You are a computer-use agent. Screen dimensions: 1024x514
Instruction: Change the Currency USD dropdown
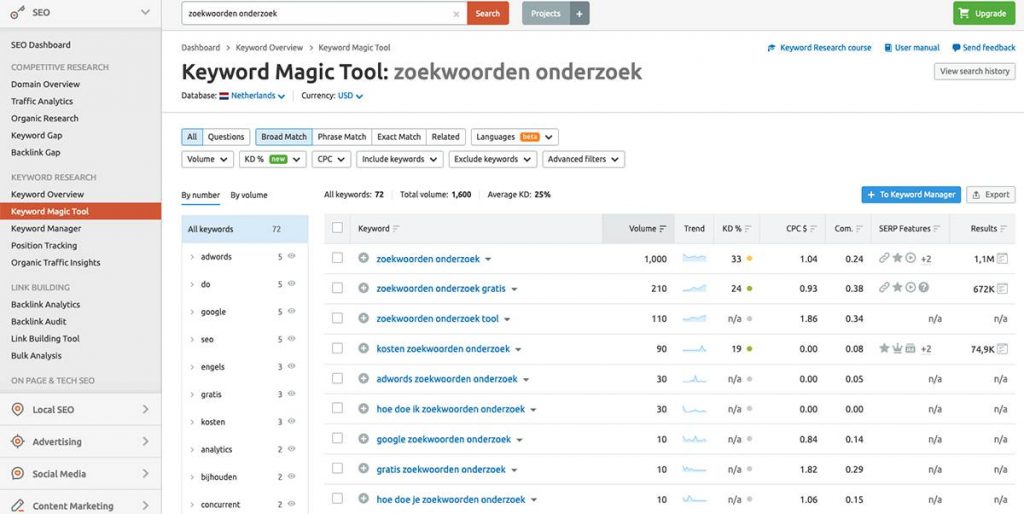coord(350,96)
